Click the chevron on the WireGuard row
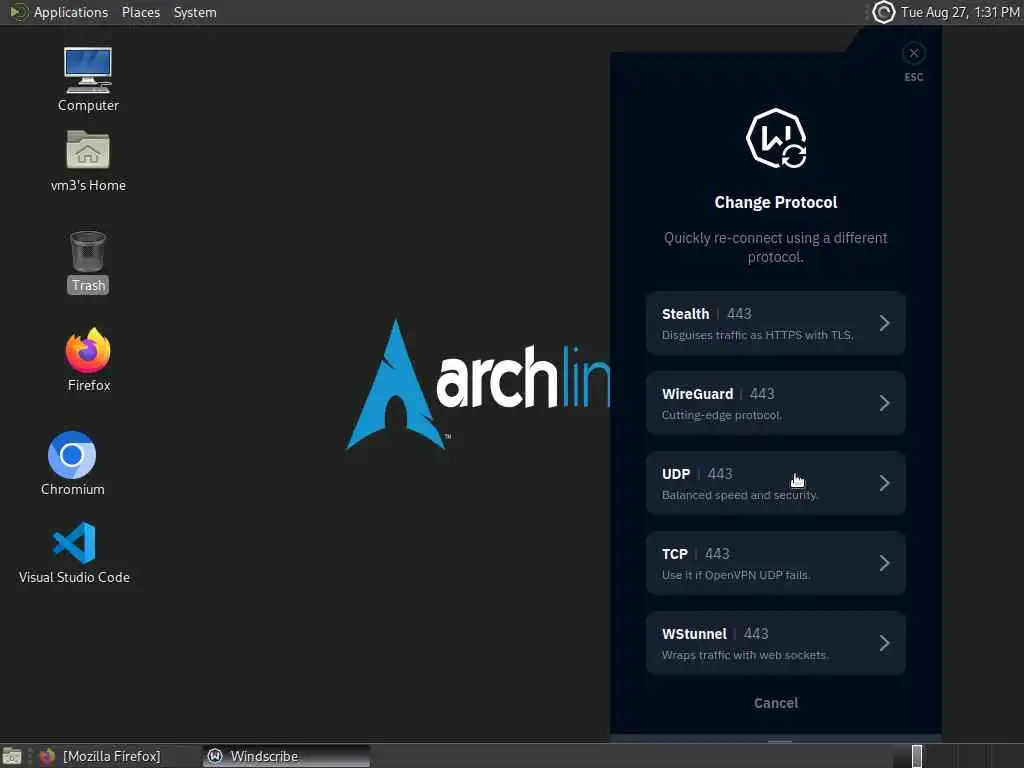Viewport: 1024px width, 768px height. pyautogui.click(x=884, y=403)
